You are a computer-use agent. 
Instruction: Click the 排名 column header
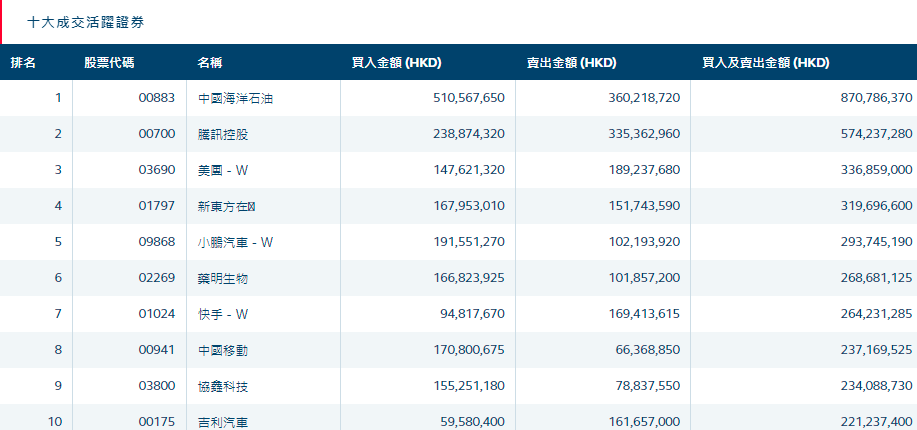23,63
